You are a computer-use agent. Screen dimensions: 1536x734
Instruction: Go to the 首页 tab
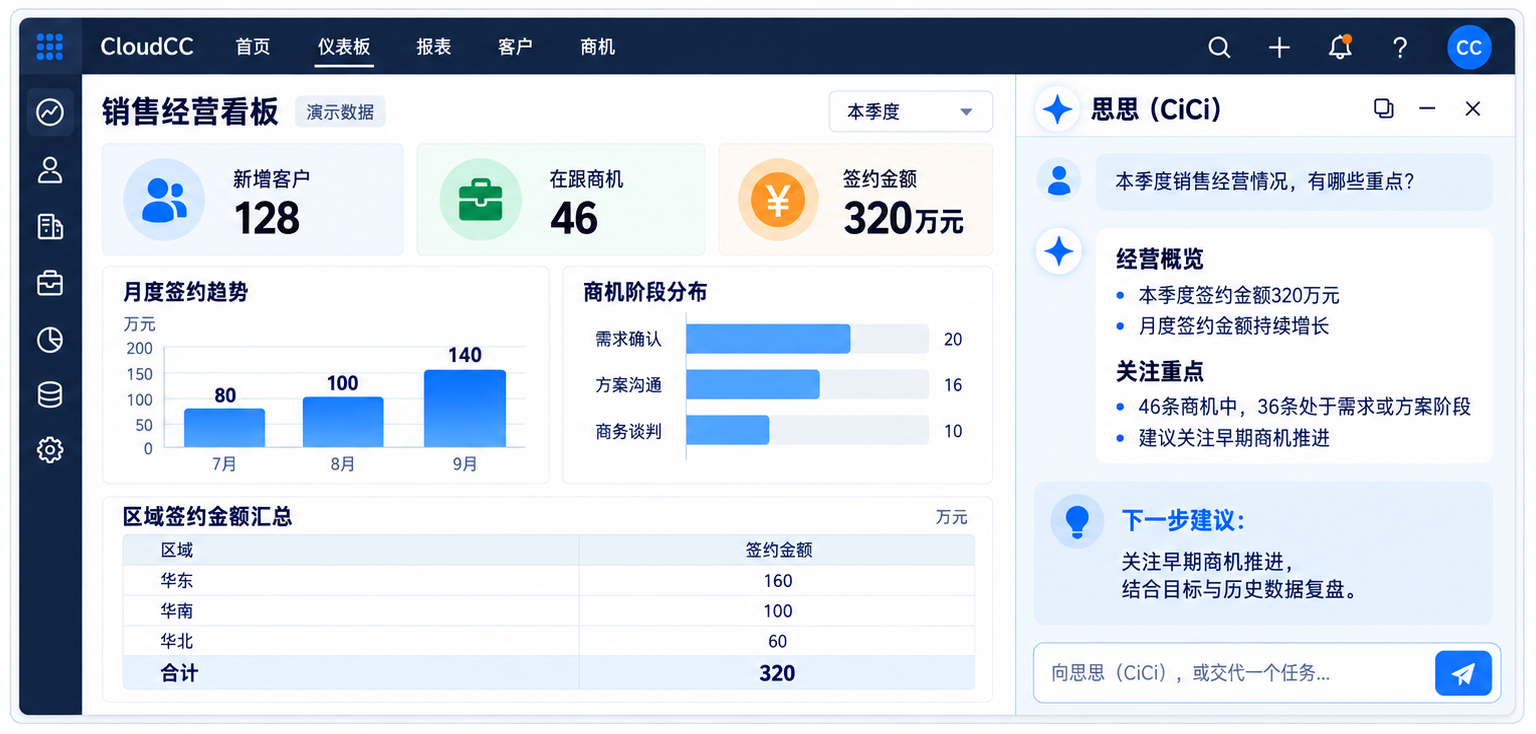pos(253,47)
